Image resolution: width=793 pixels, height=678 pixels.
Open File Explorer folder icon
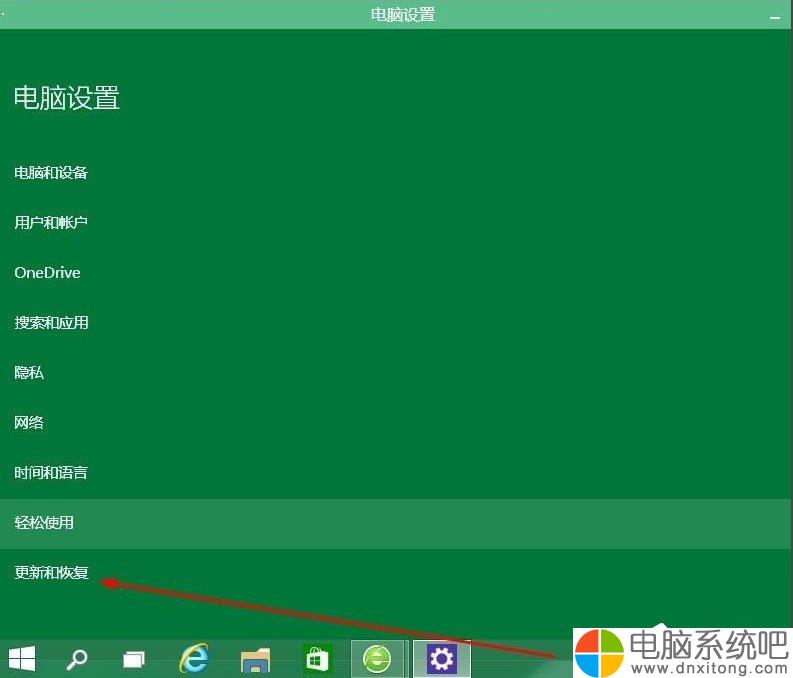[x=256, y=659]
